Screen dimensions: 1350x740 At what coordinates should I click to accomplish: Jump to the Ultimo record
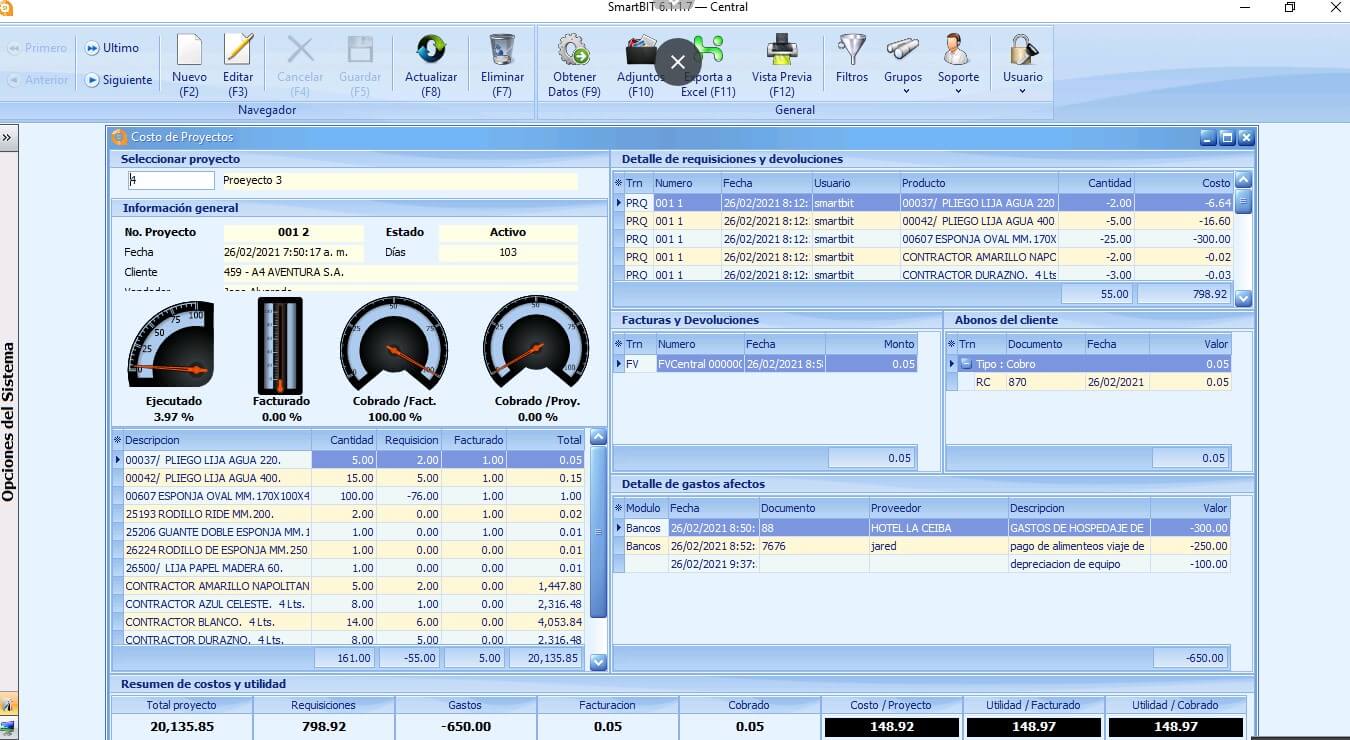[112, 48]
